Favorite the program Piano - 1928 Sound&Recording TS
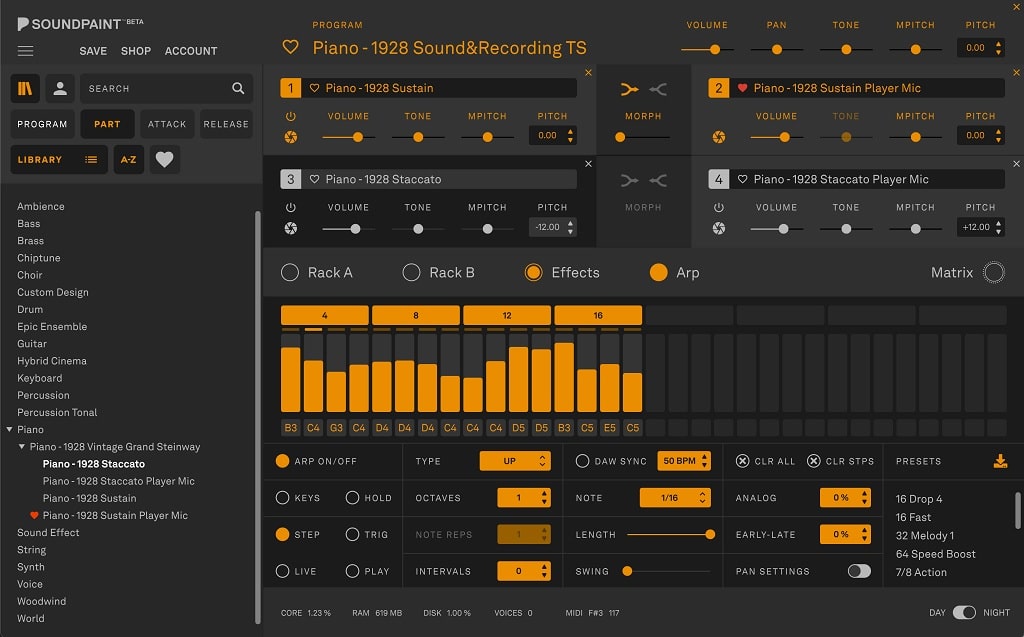Image resolution: width=1024 pixels, height=637 pixels. pos(291,47)
